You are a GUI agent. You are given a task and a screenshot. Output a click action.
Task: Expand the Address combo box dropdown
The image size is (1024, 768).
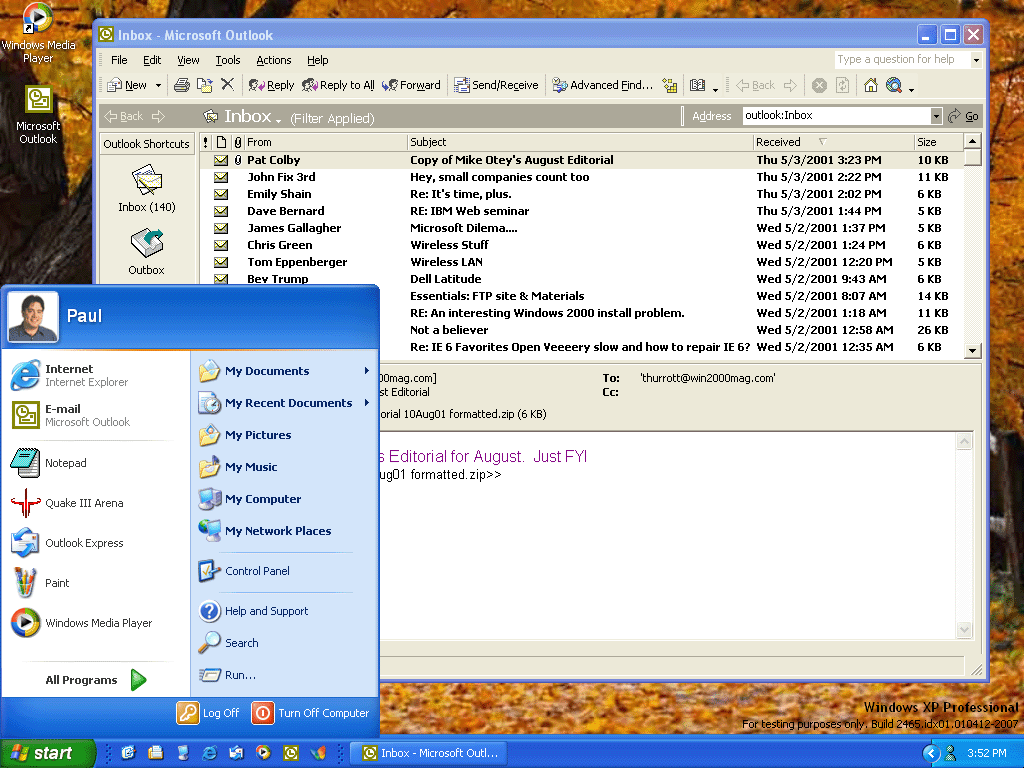pos(936,116)
